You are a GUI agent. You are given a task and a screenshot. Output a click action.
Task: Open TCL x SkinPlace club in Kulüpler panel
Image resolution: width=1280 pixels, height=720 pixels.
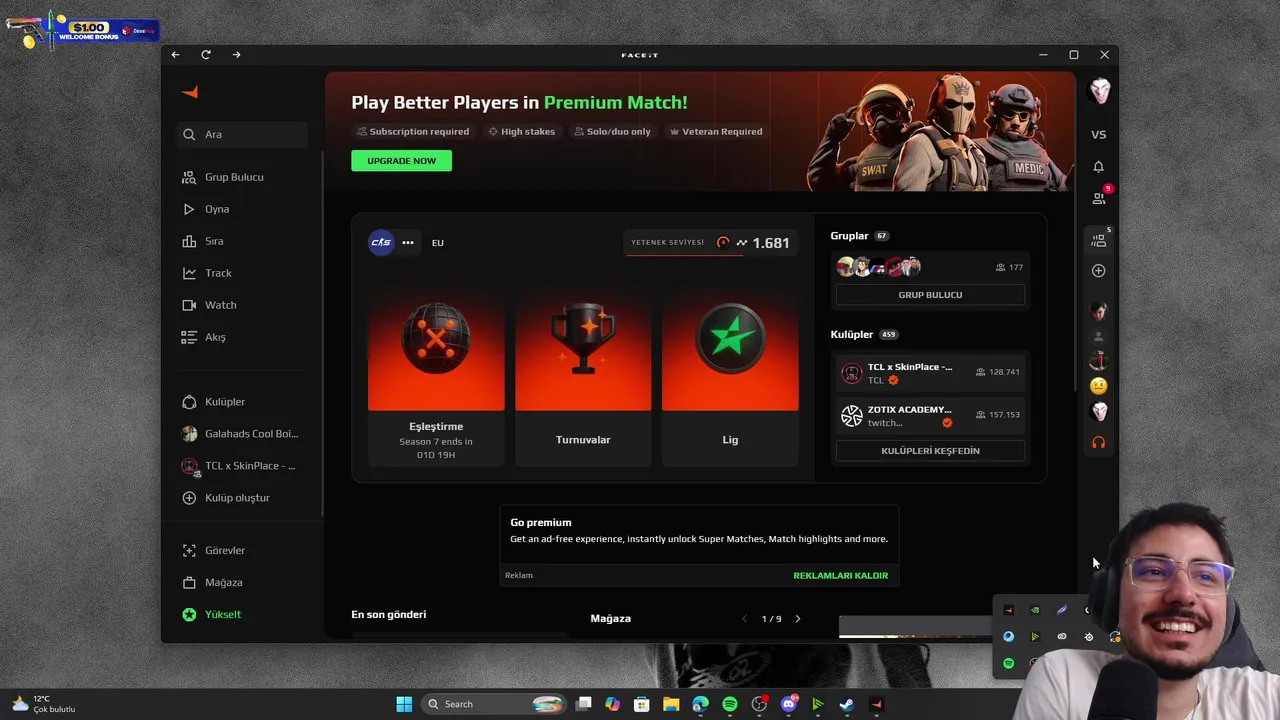tap(930, 373)
